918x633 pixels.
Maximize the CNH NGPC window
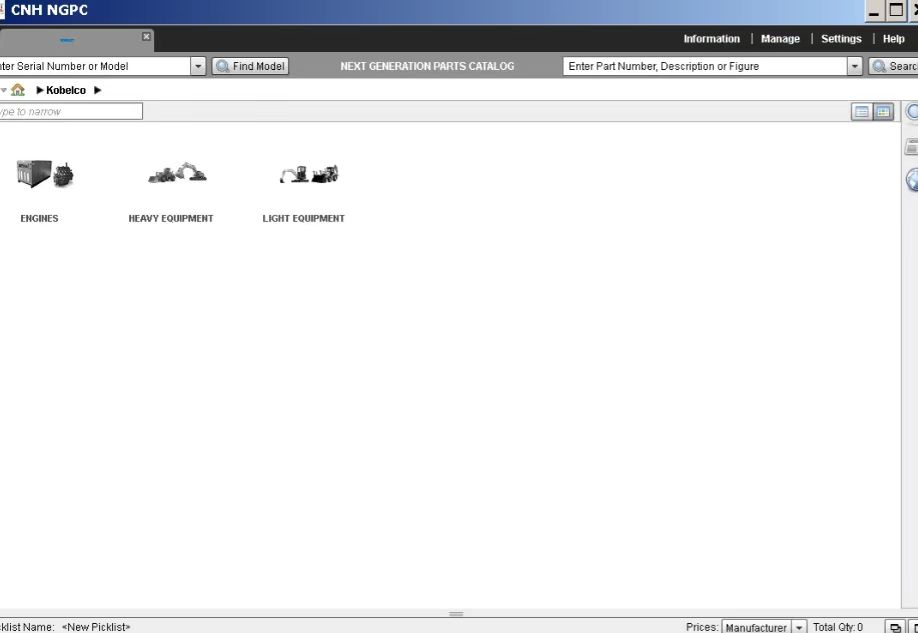(896, 11)
